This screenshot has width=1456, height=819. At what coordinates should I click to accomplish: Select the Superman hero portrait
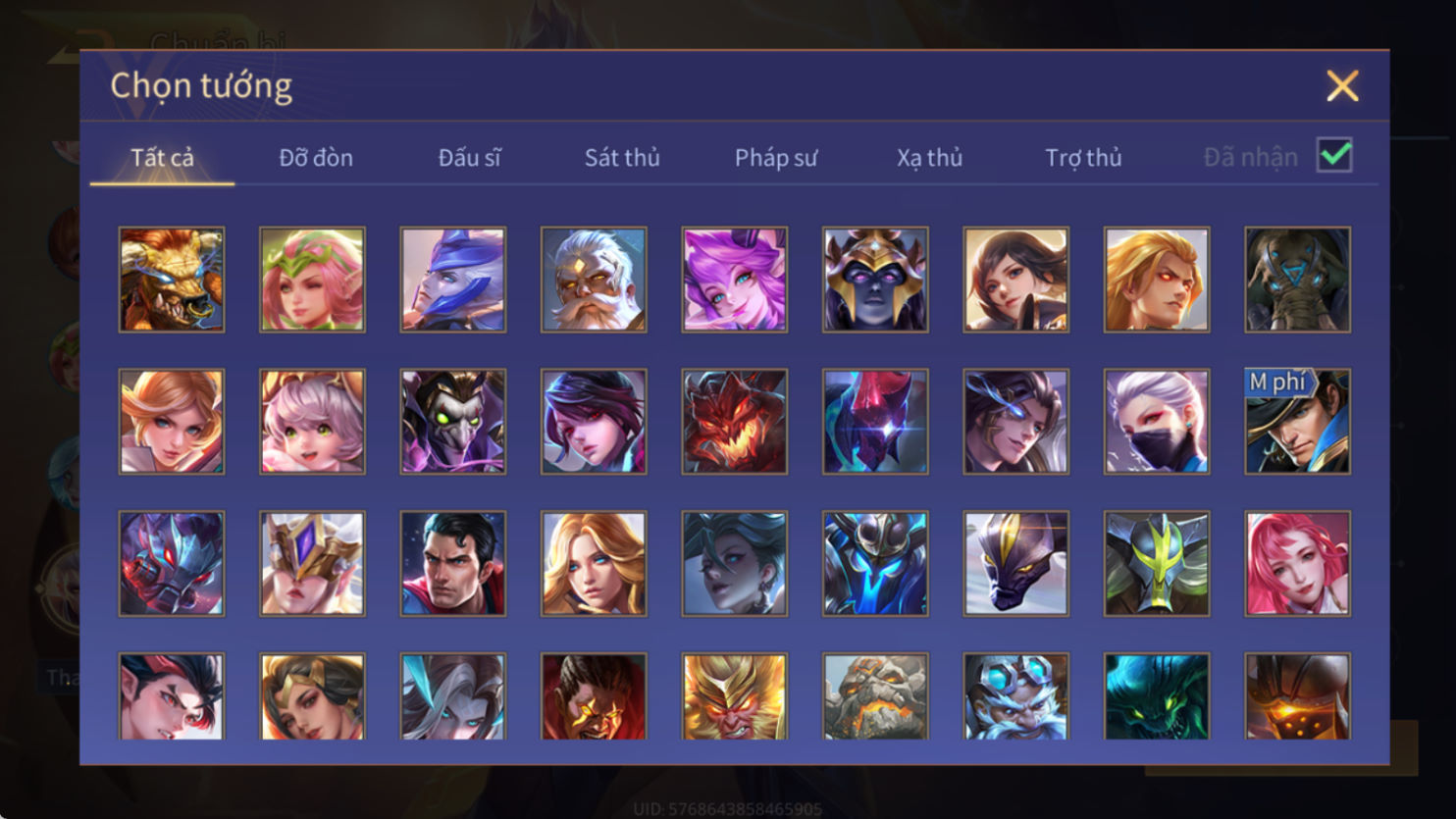pos(453,564)
